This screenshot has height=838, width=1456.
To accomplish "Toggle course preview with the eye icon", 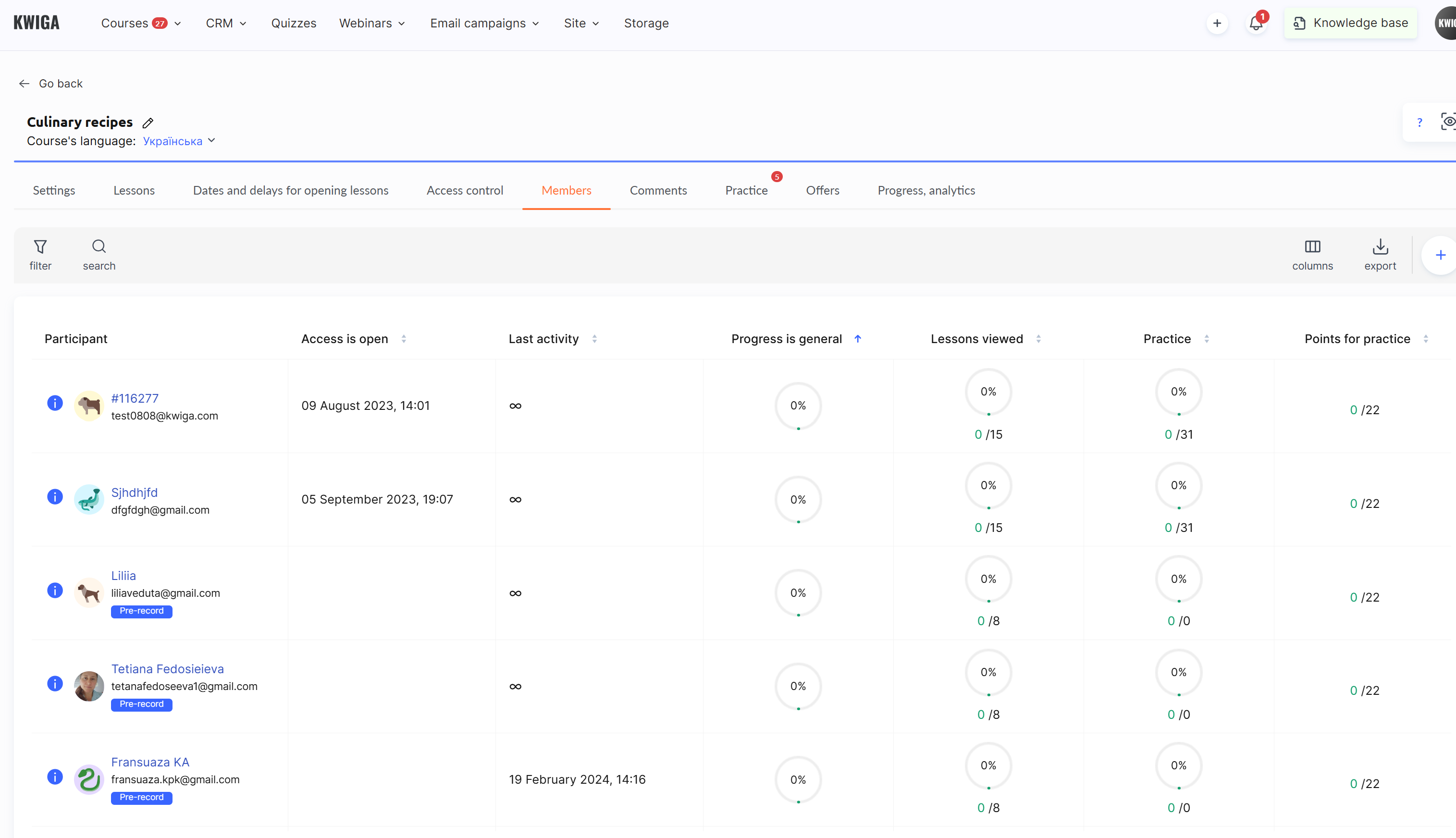I will click(1448, 122).
